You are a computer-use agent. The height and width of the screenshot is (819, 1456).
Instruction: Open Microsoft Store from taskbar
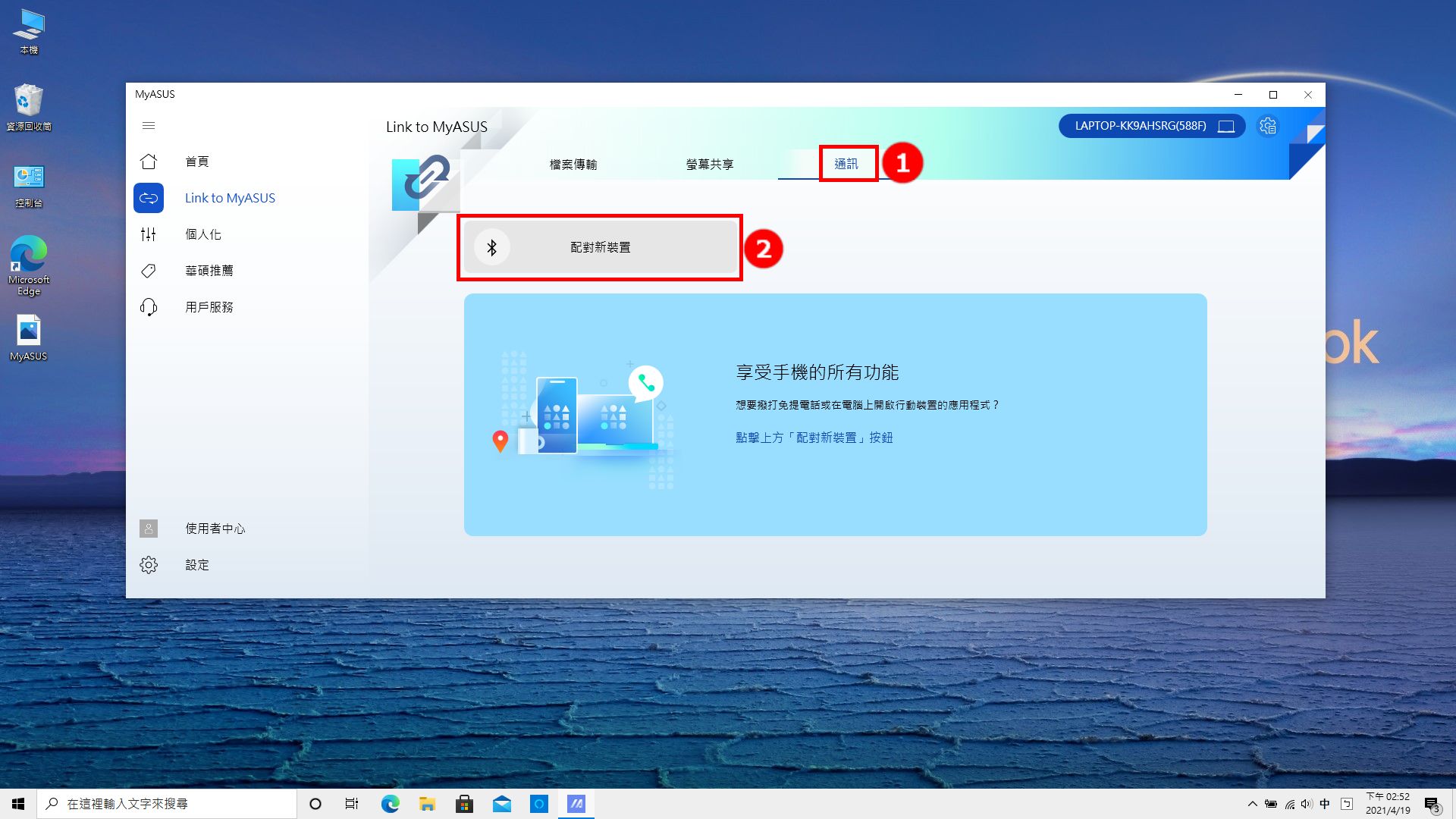(x=464, y=804)
